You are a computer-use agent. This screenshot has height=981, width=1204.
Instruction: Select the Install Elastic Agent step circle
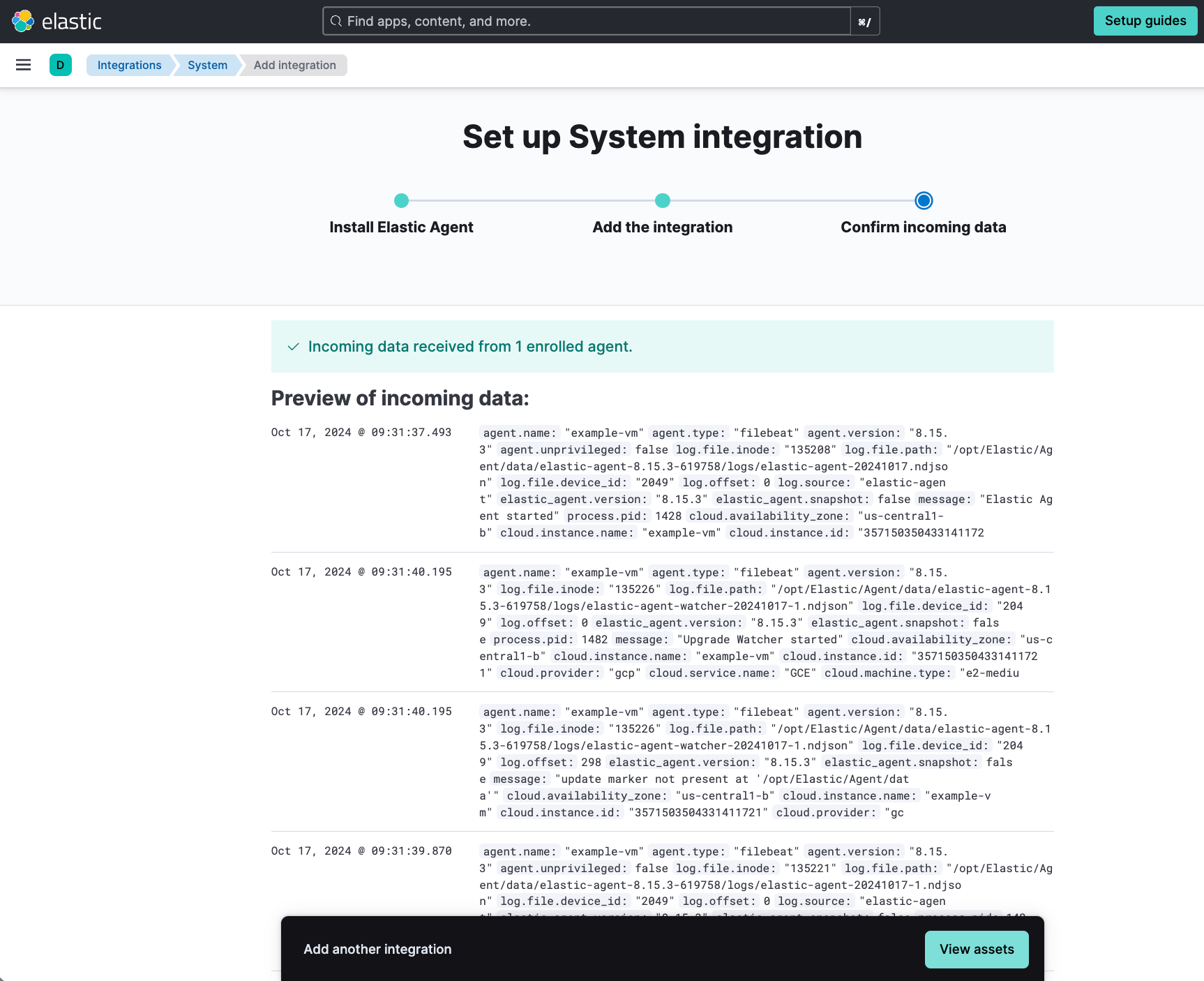pyautogui.click(x=401, y=201)
